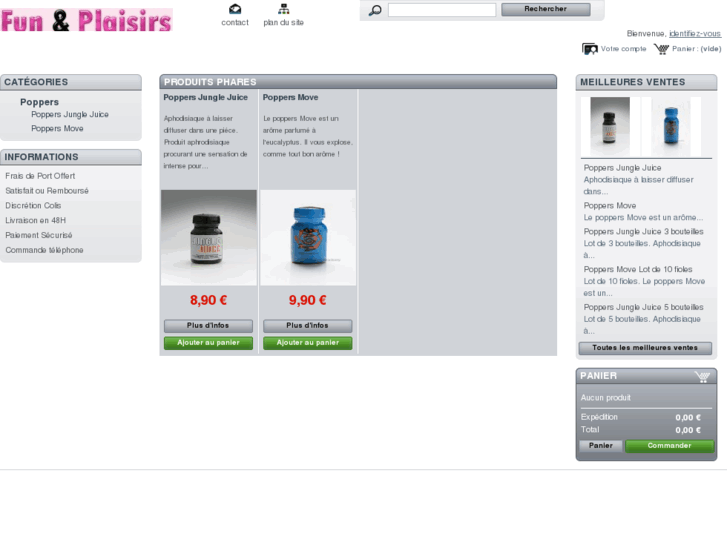This screenshot has height=545, width=727.
Task: Click the blue Poppers Move bottle image
Action: [308, 237]
